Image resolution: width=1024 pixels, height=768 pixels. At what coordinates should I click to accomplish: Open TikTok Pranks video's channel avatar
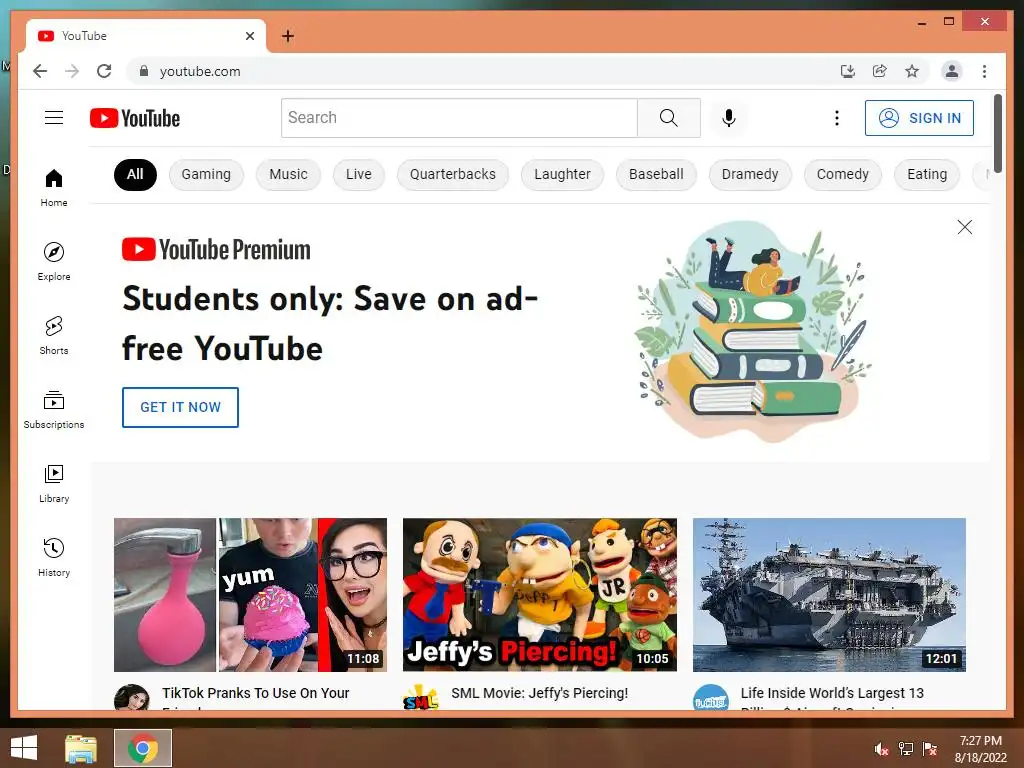coord(132,697)
